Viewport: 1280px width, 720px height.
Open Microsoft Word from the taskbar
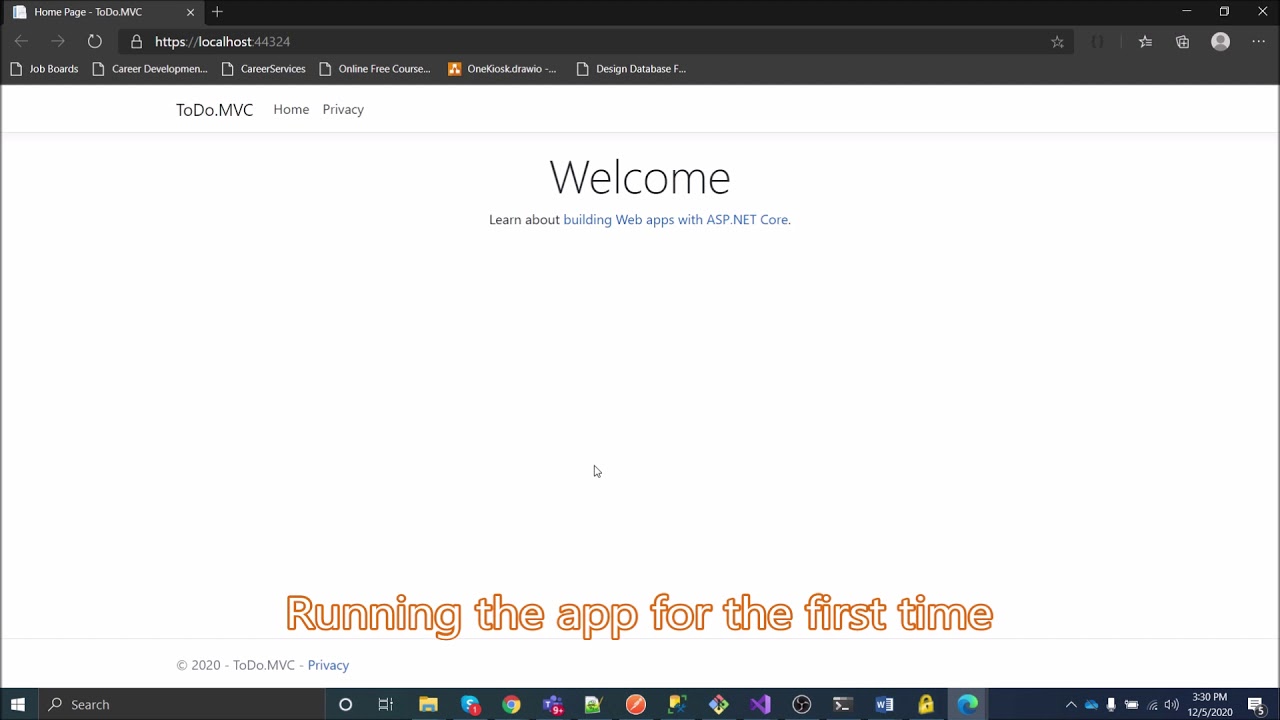884,704
